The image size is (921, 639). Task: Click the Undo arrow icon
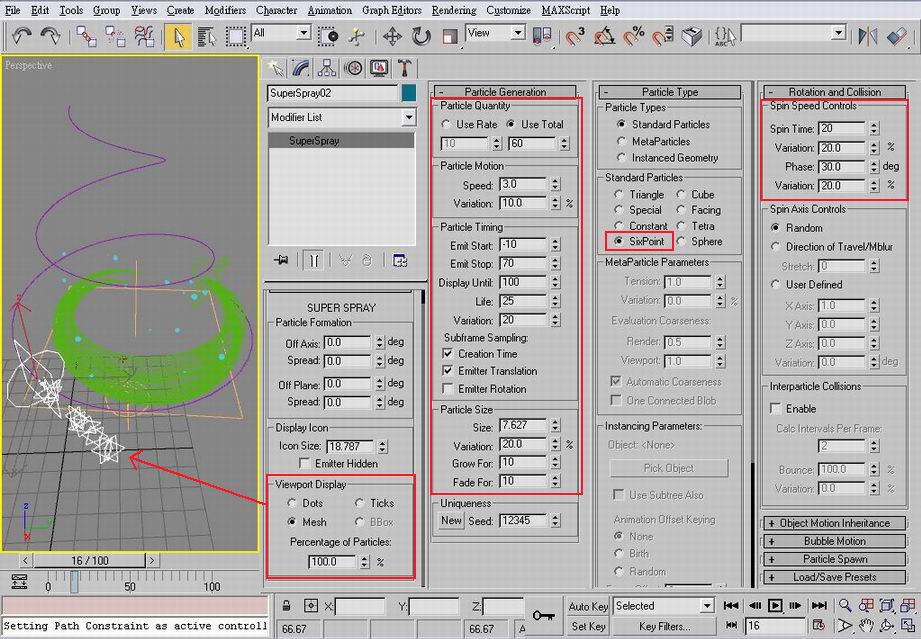22,36
